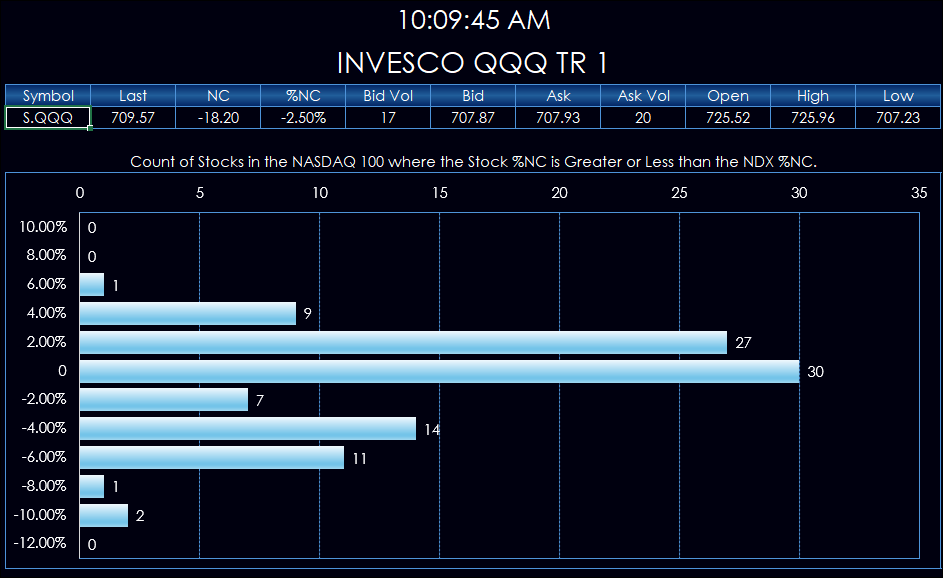Click the High column header

click(x=812, y=96)
